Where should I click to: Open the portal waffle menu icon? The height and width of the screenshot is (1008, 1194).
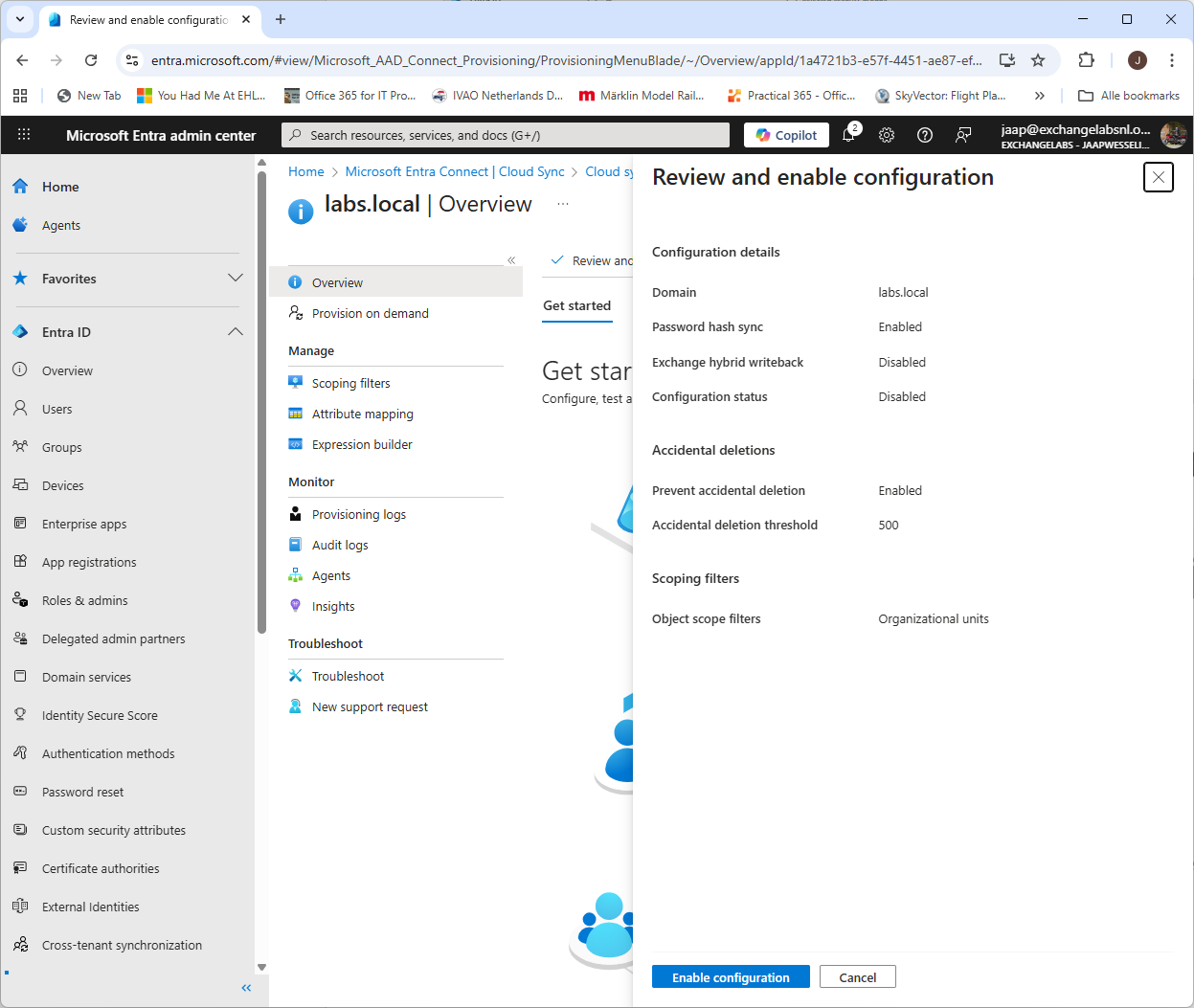coord(24,135)
